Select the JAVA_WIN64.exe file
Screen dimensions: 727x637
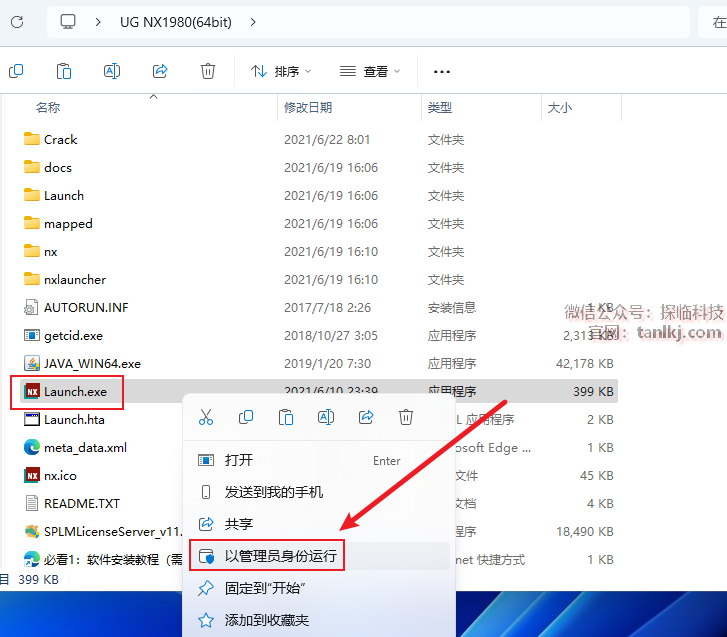[x=92, y=363]
